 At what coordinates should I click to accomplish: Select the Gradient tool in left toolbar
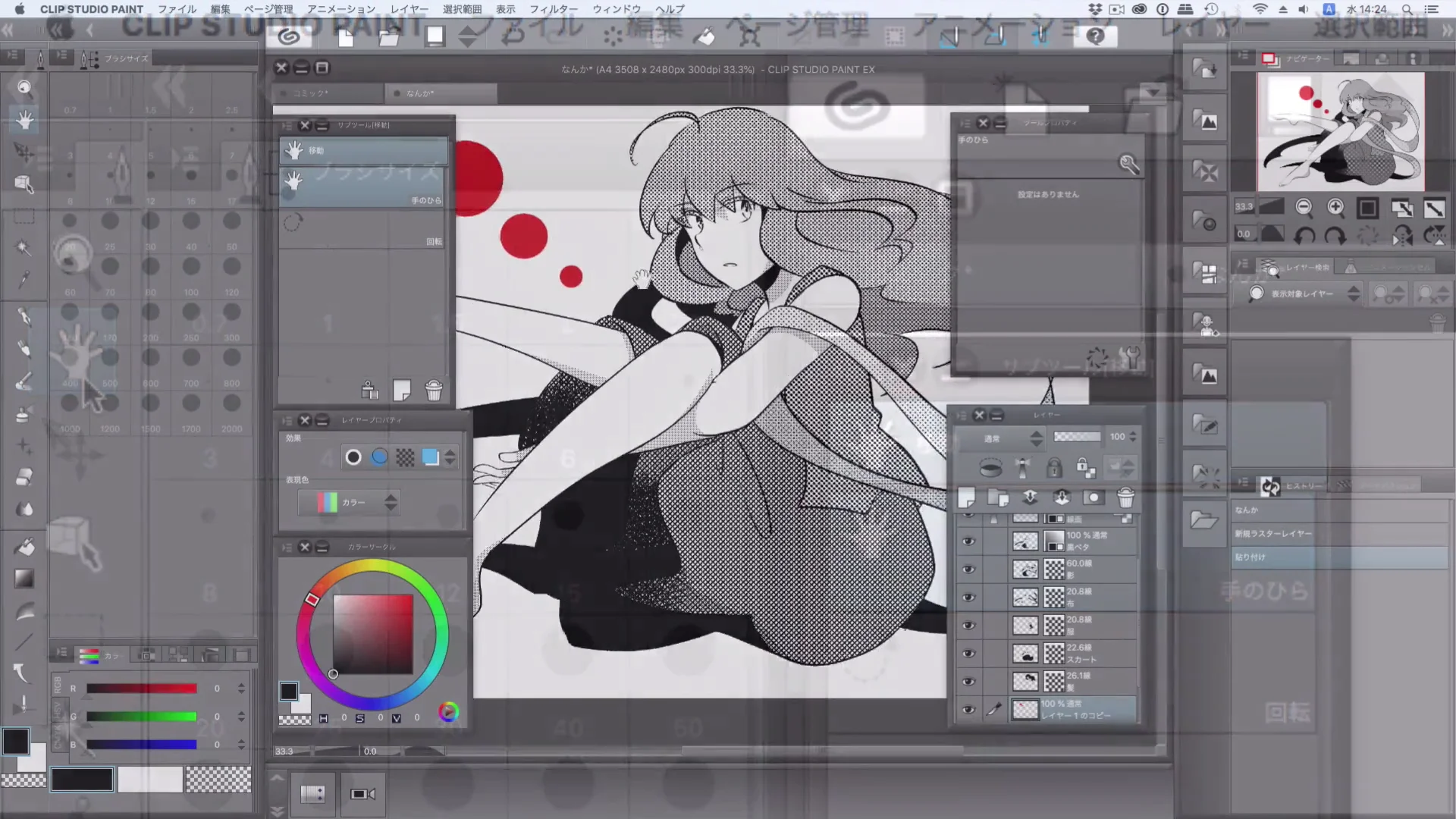click(24, 579)
